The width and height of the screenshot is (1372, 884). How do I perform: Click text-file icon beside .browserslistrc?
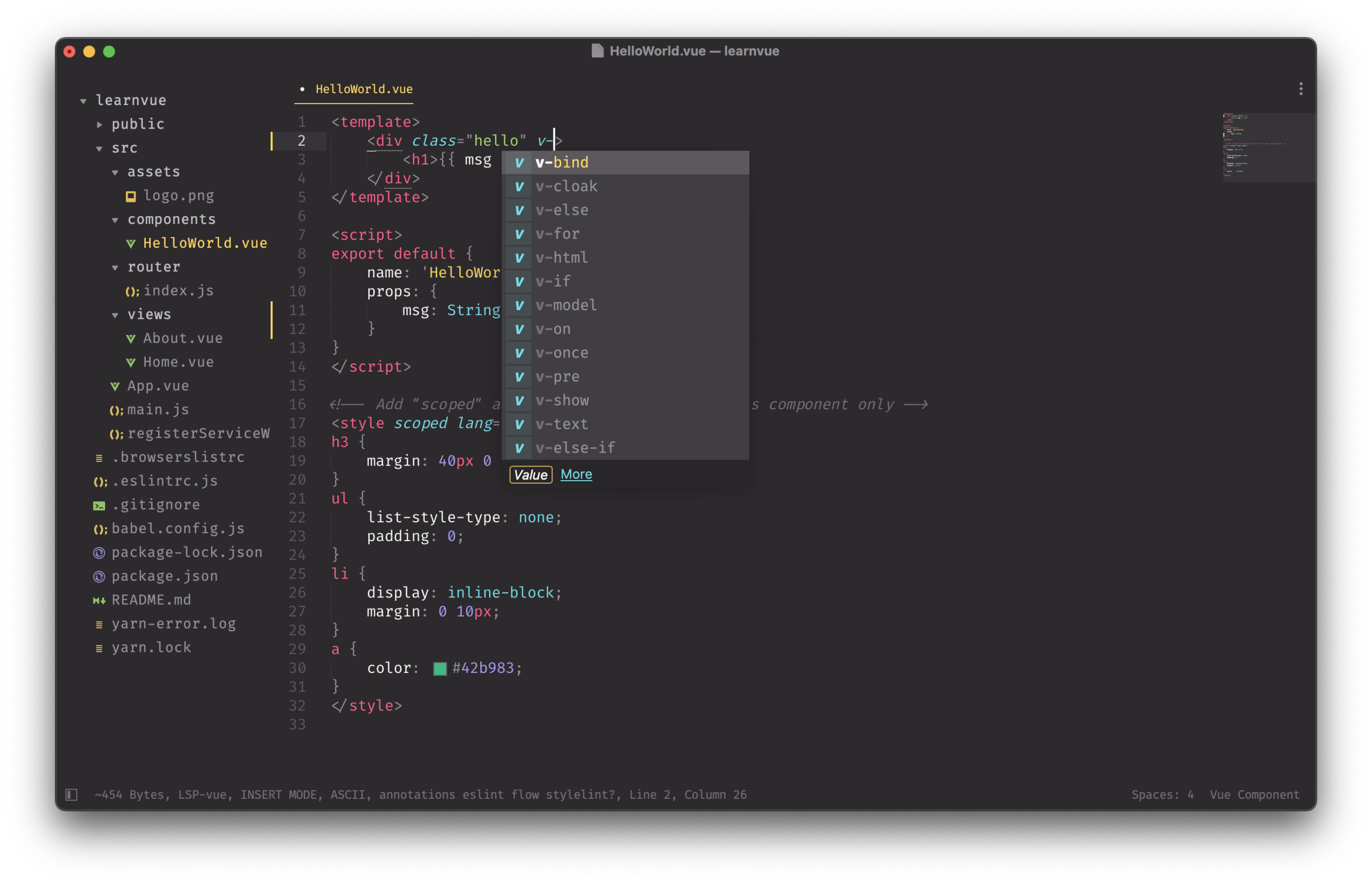coord(99,458)
